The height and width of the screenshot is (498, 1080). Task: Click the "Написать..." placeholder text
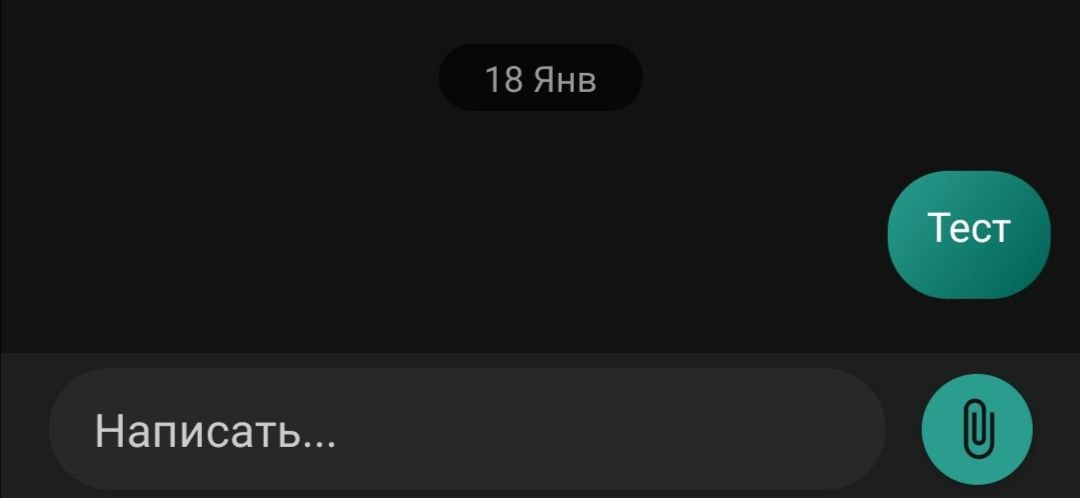tap(215, 430)
